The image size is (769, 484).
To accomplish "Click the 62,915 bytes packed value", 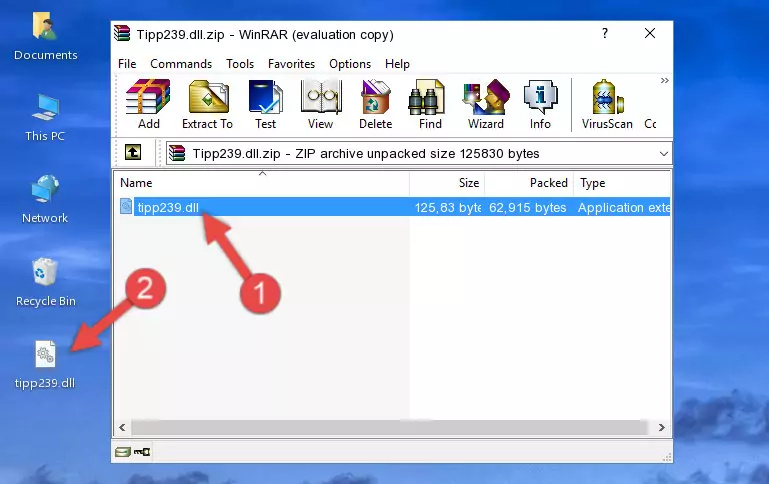I will pyautogui.click(x=528, y=207).
